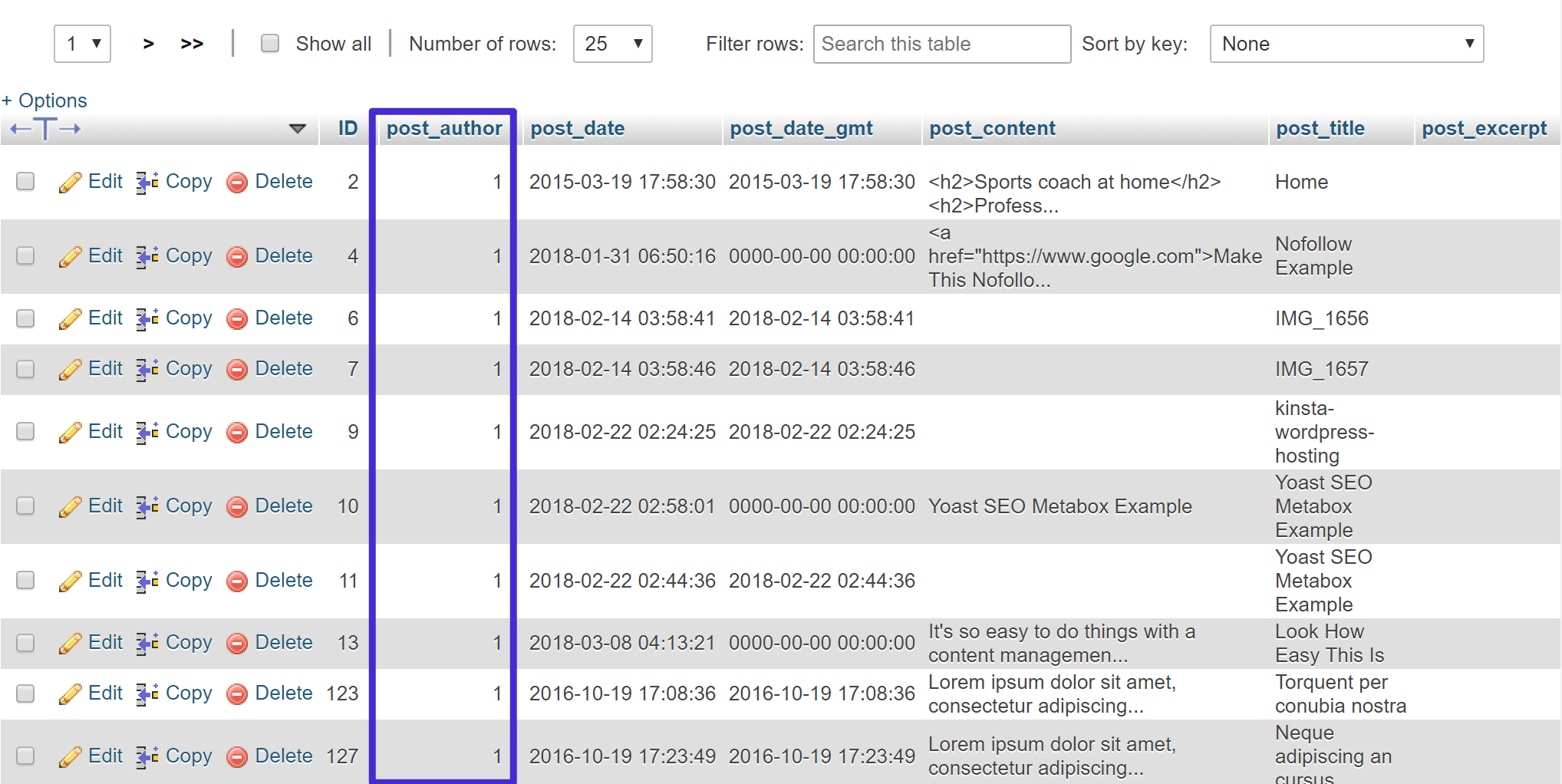Expand the Options section
The width and height of the screenshot is (1562, 784).
44,100
